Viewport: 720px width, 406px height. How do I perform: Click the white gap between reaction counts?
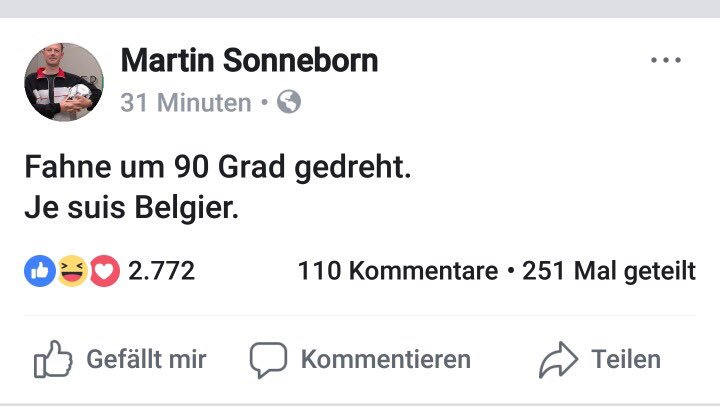[x=245, y=271]
